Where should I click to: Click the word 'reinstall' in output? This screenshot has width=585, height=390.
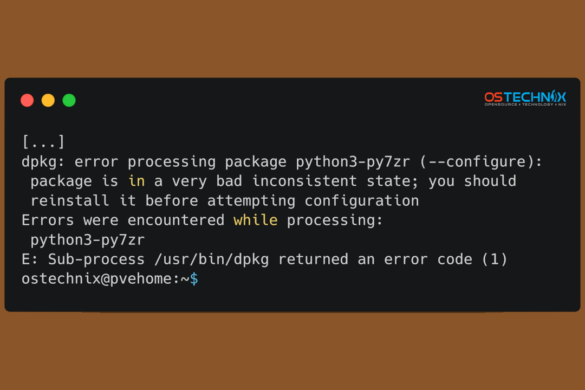(x=70, y=201)
